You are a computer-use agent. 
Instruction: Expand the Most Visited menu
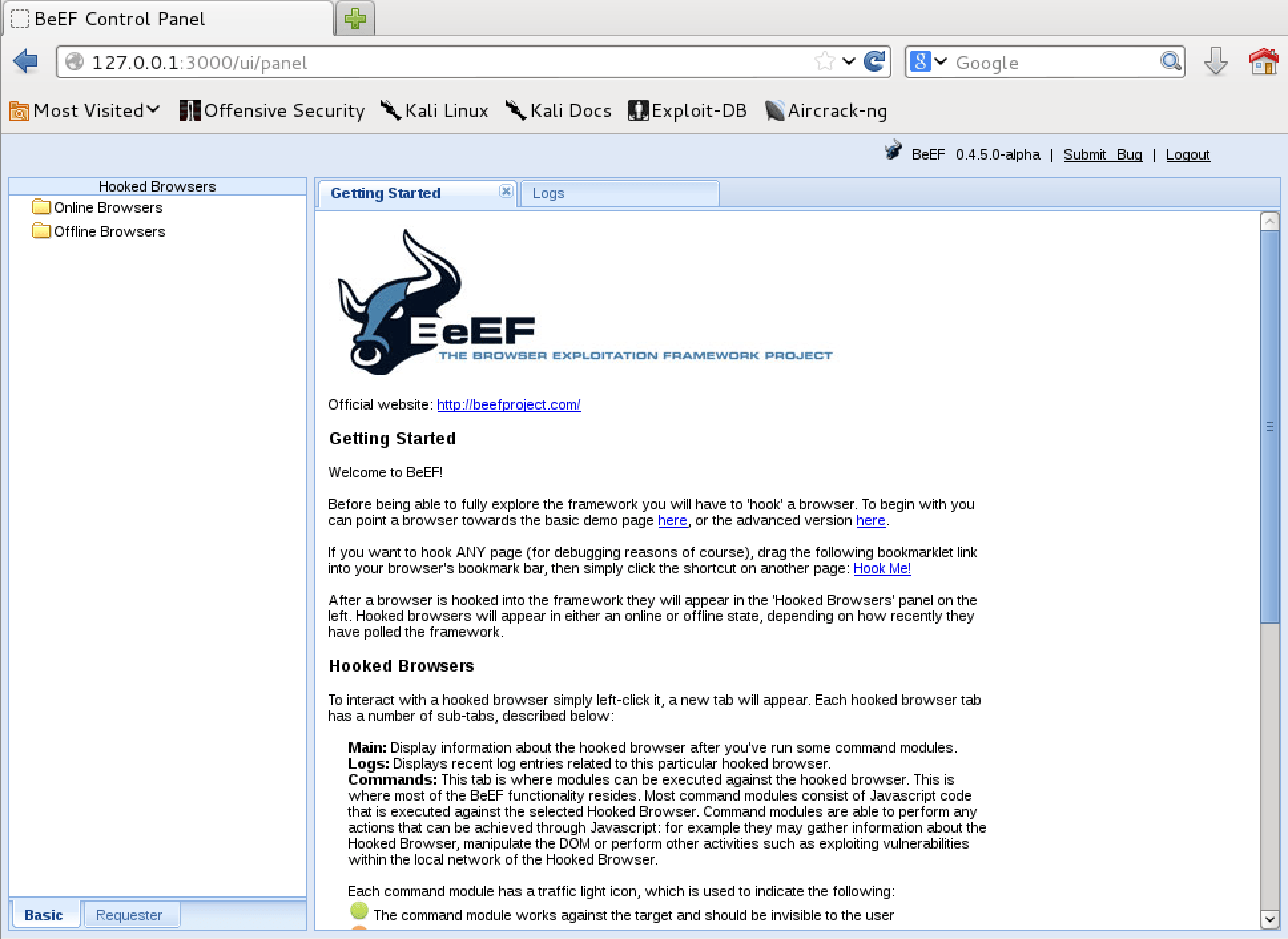point(84,110)
